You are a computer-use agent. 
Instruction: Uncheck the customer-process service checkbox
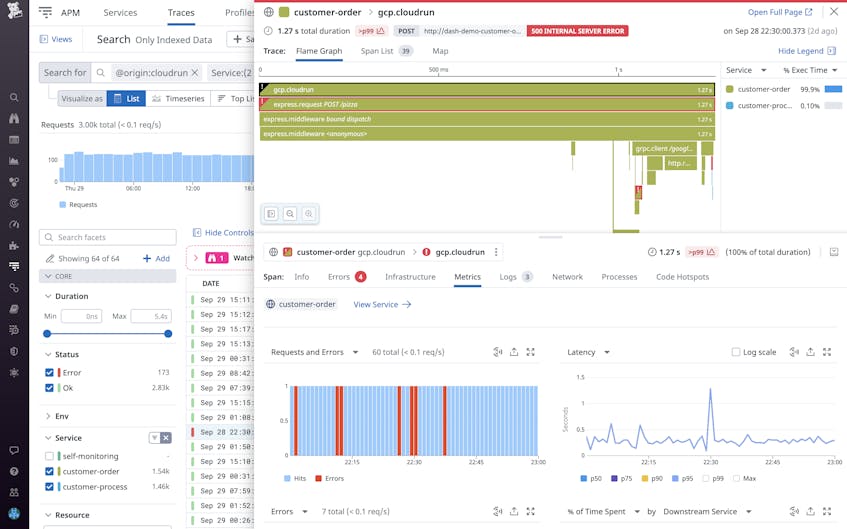49,486
